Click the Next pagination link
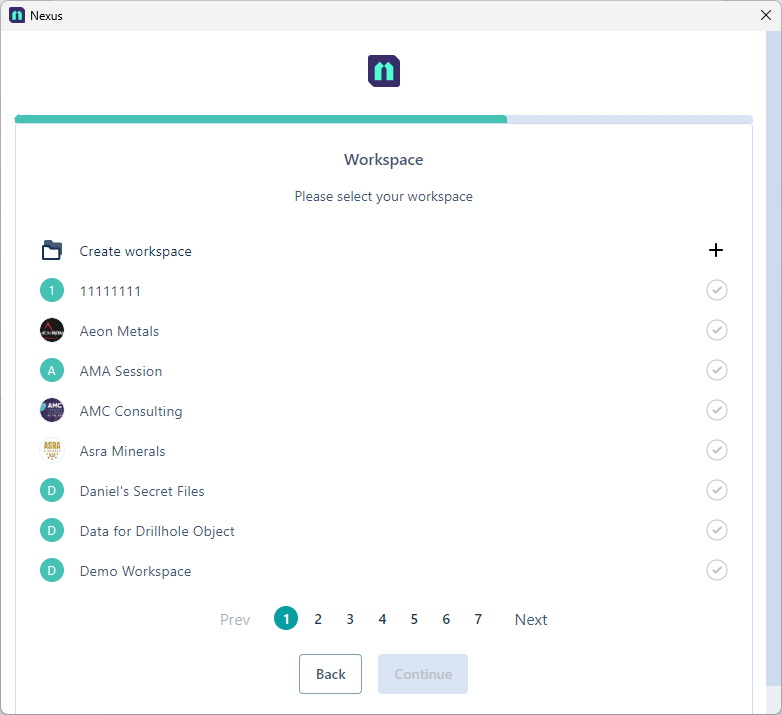This screenshot has width=782, height=715. pos(531,620)
